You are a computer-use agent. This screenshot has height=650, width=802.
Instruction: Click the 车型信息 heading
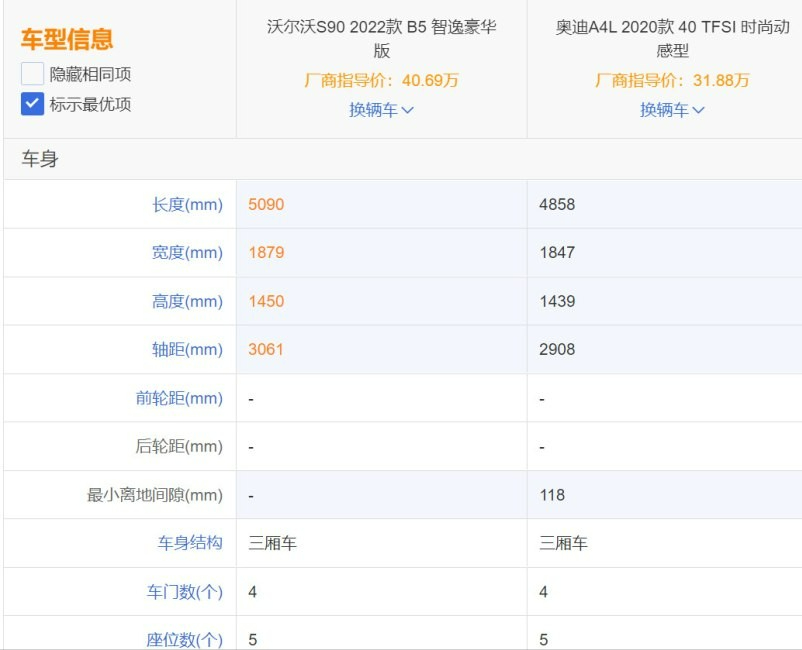pos(67,39)
